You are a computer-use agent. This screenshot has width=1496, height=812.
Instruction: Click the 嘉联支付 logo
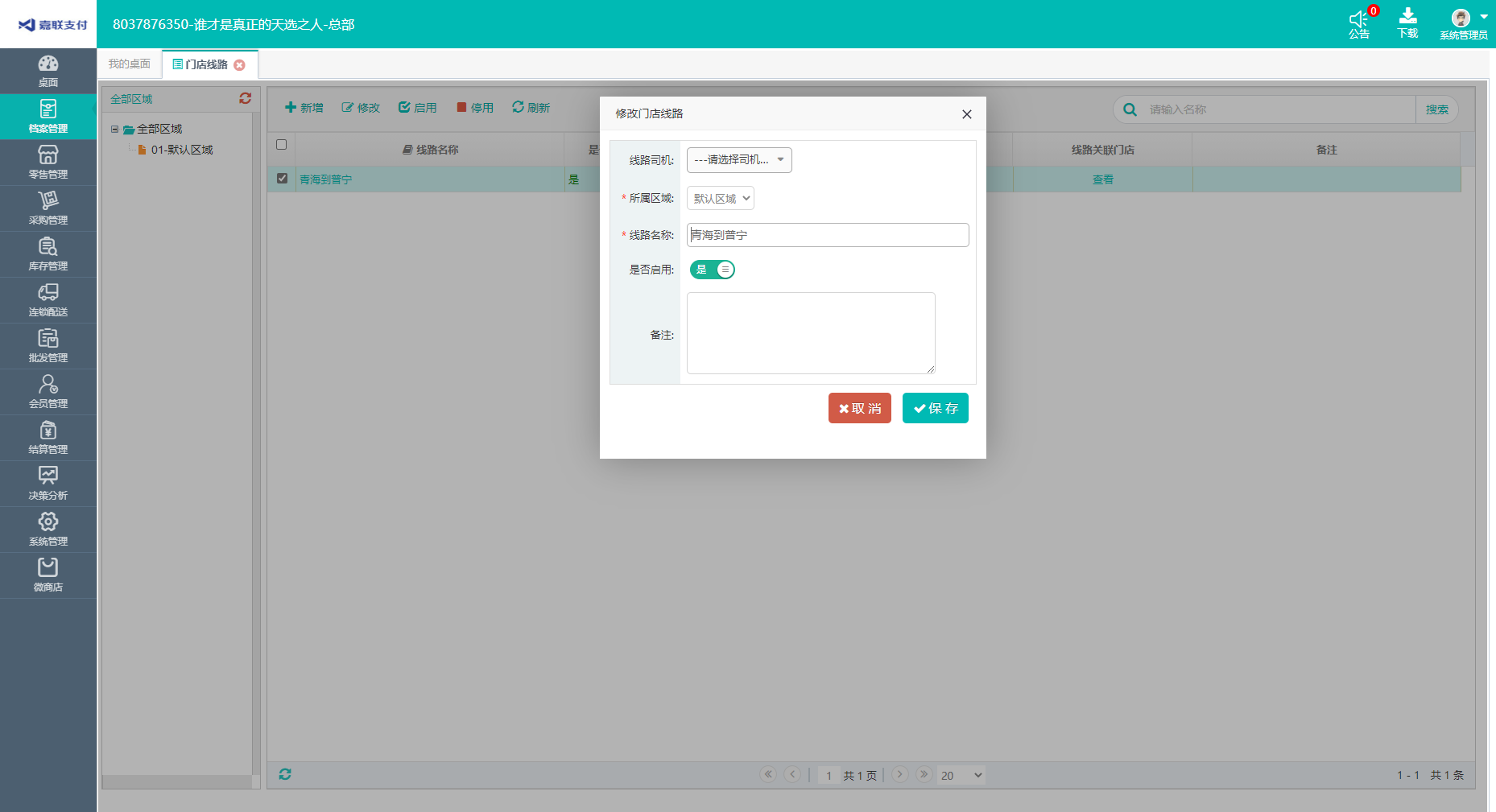click(53, 25)
